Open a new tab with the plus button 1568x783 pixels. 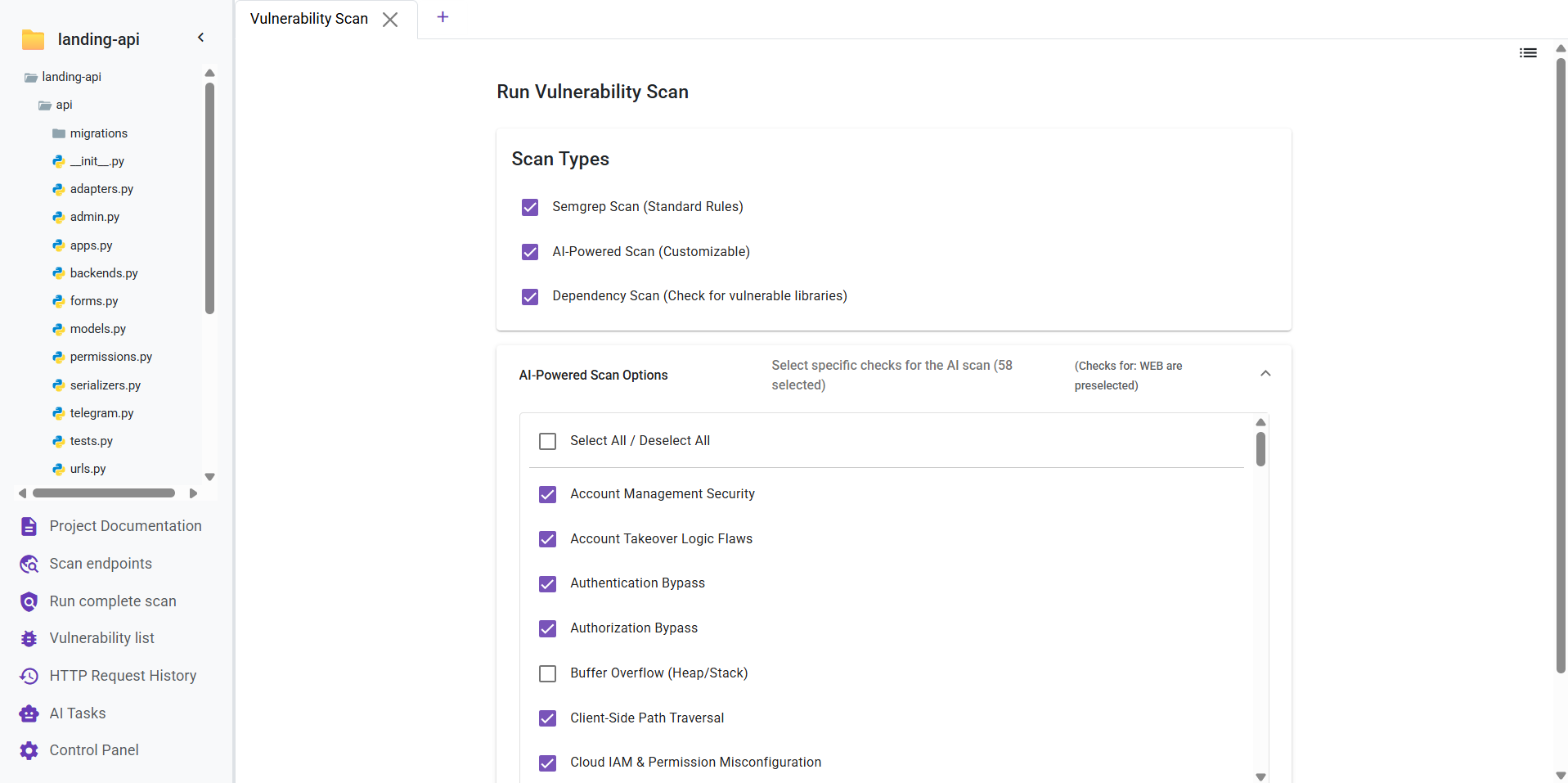(x=443, y=16)
